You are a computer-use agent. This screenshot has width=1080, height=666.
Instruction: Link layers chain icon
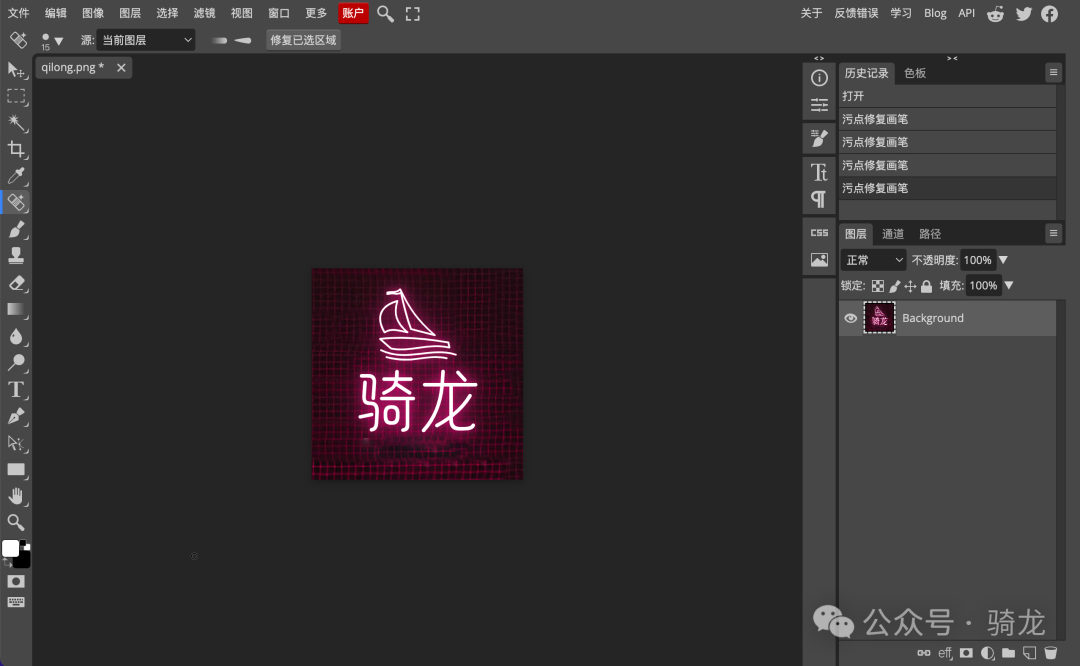tap(924, 652)
